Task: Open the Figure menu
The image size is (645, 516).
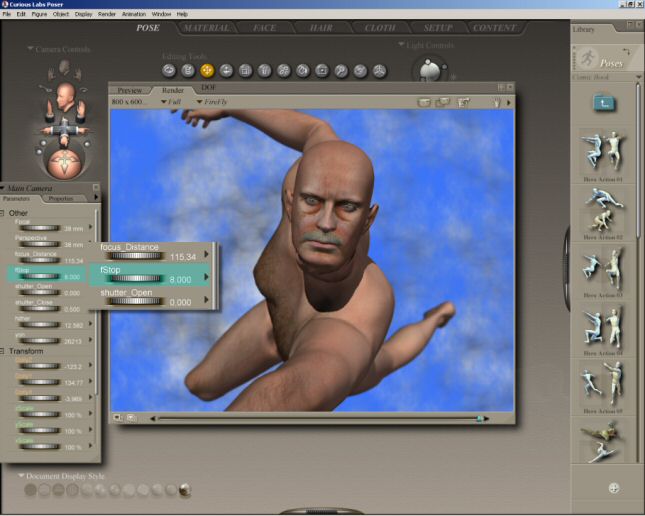Action: click(39, 14)
